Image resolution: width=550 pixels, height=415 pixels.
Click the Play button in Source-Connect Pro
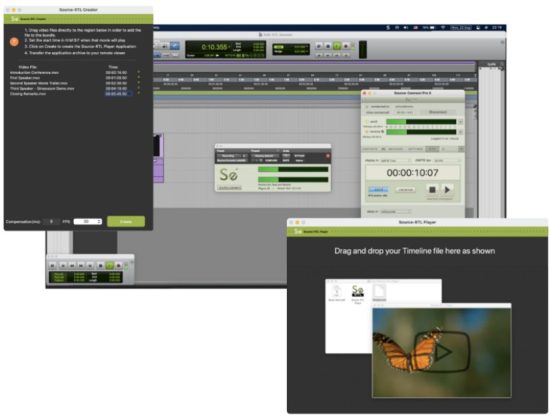click(x=447, y=189)
